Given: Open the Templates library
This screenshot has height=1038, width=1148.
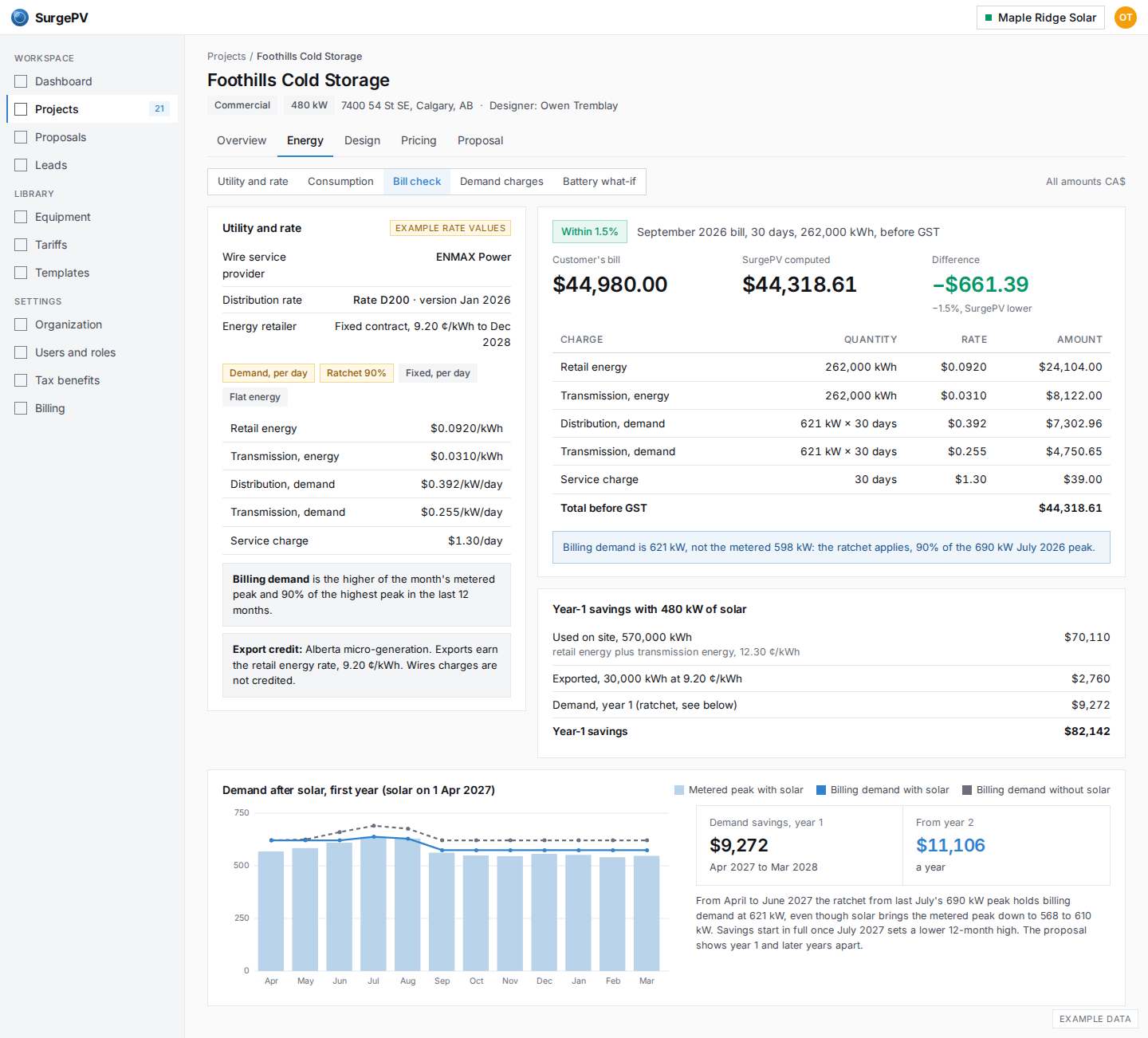Looking at the screenshot, I should [x=92, y=273].
